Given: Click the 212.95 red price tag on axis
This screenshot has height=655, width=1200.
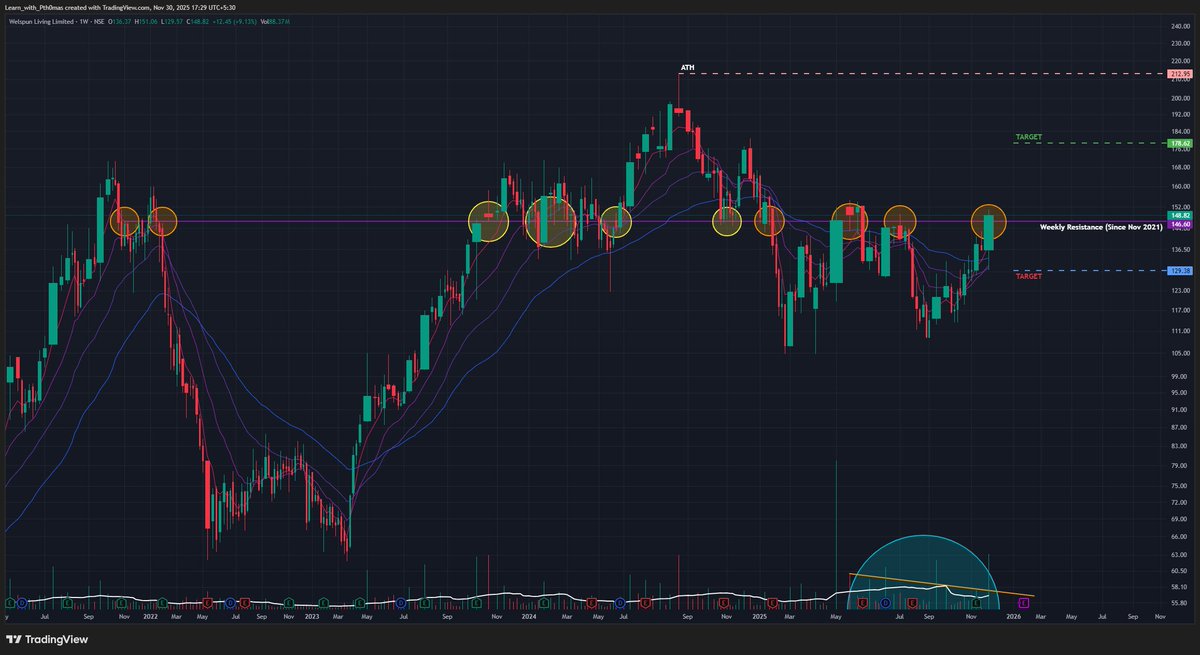Looking at the screenshot, I should (x=1178, y=73).
